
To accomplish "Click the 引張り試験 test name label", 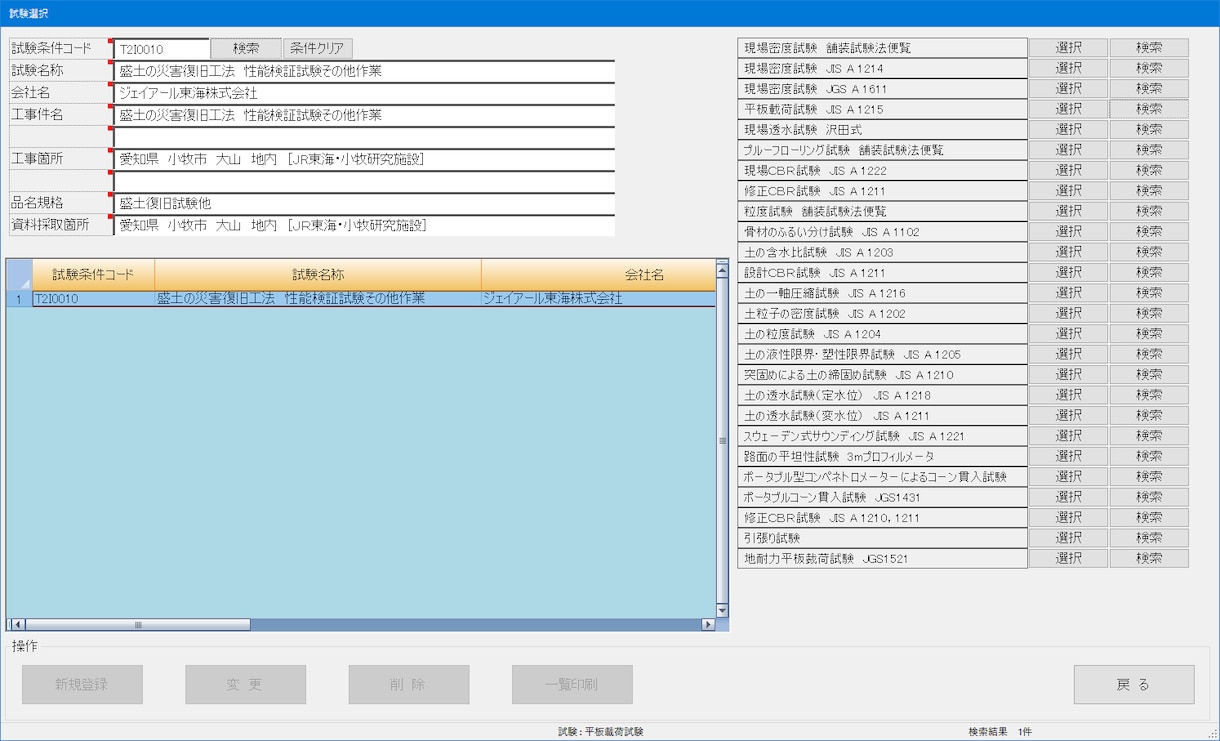I will pos(883,538).
